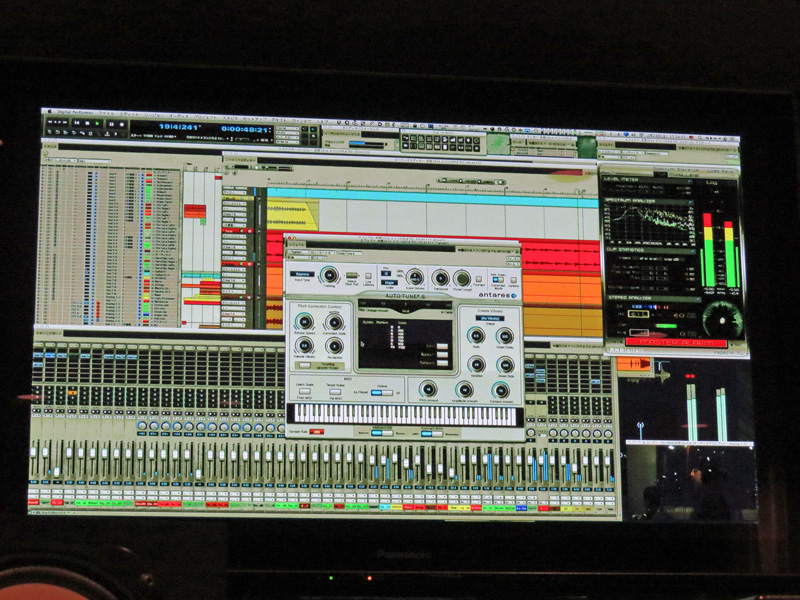Image resolution: width=800 pixels, height=600 pixels.
Task: Click the Auto-Tune Options button
Action: click(x=513, y=280)
